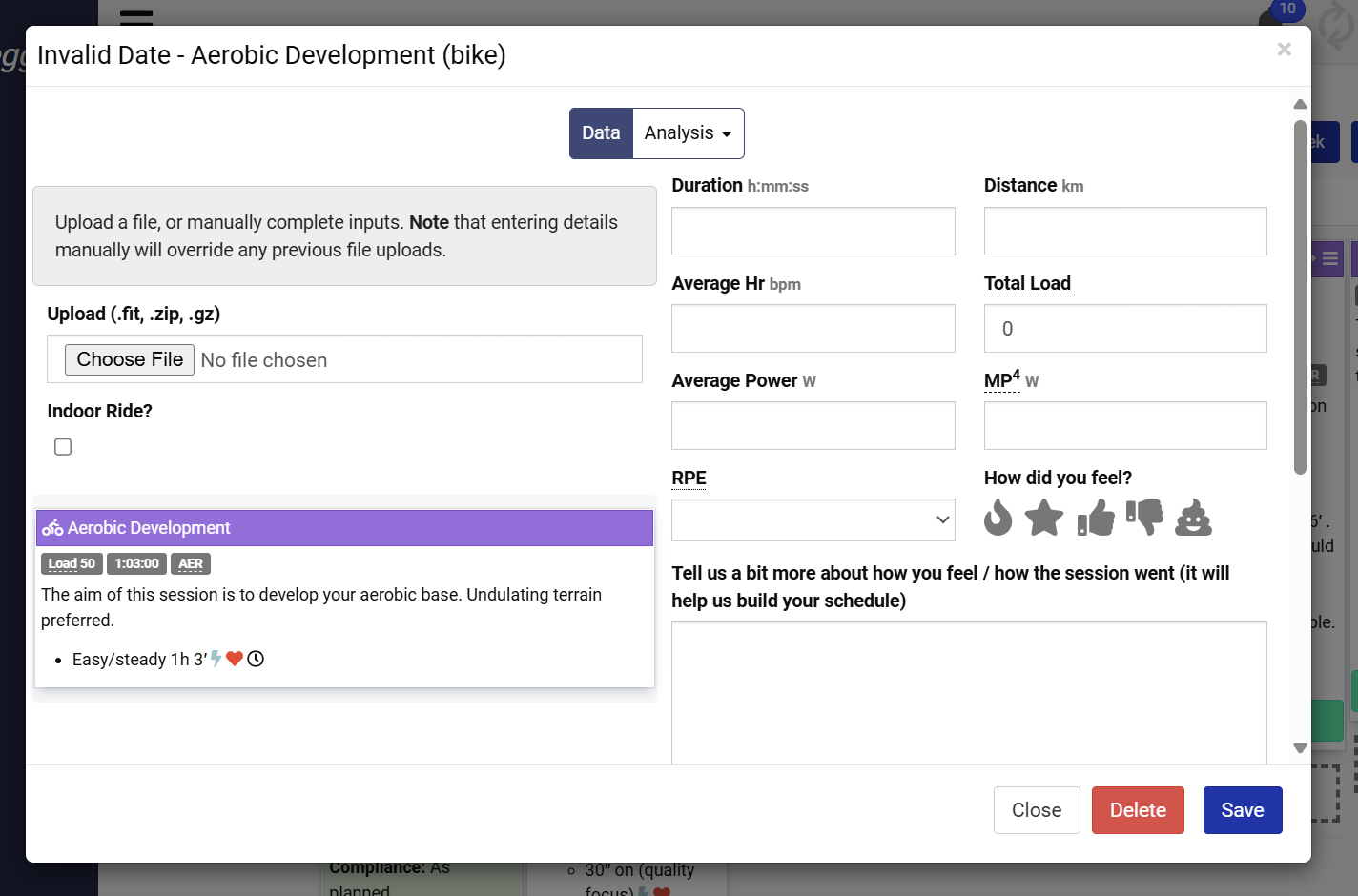Open the RPE dropdown

pos(813,520)
